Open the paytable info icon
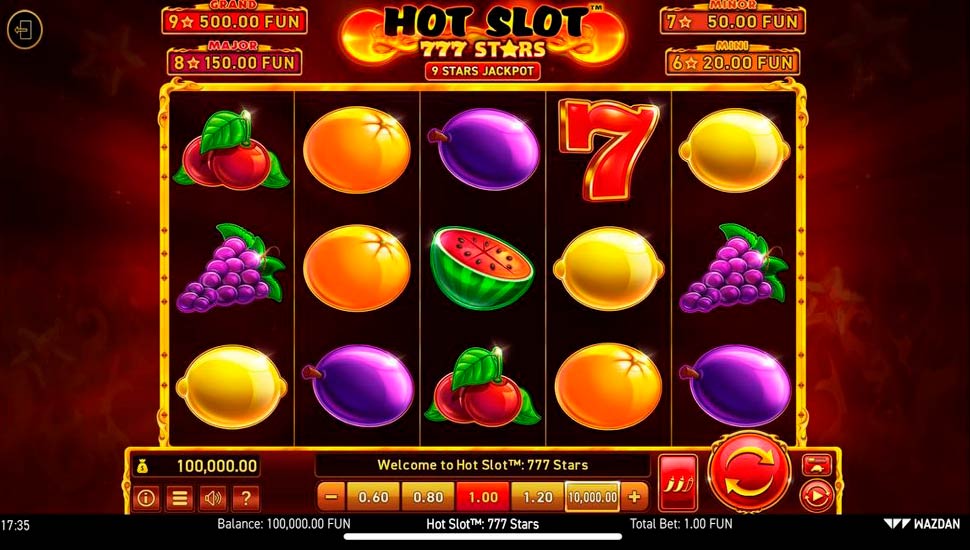Image resolution: width=970 pixels, height=550 pixels. point(145,498)
